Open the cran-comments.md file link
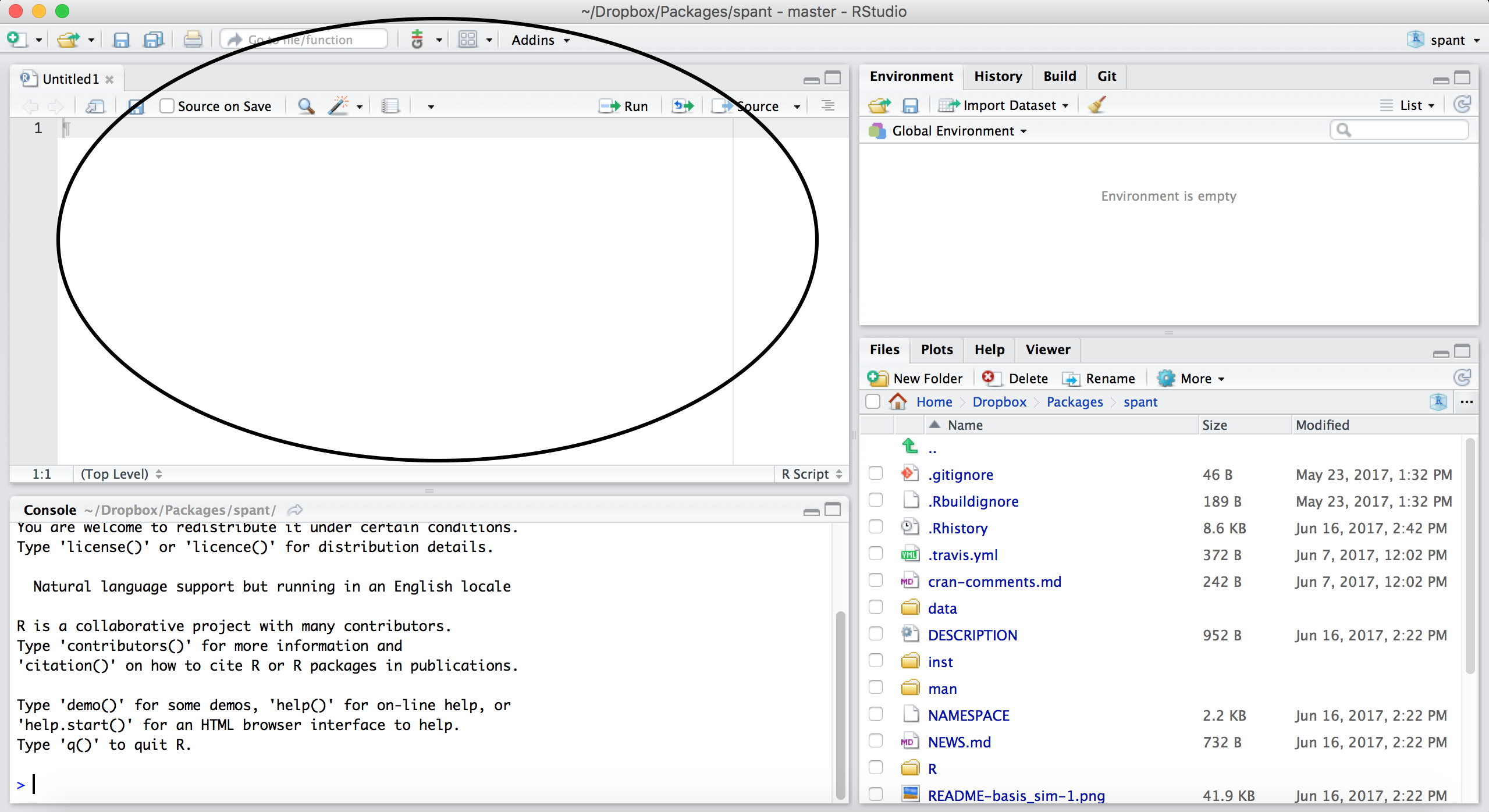 pos(994,582)
